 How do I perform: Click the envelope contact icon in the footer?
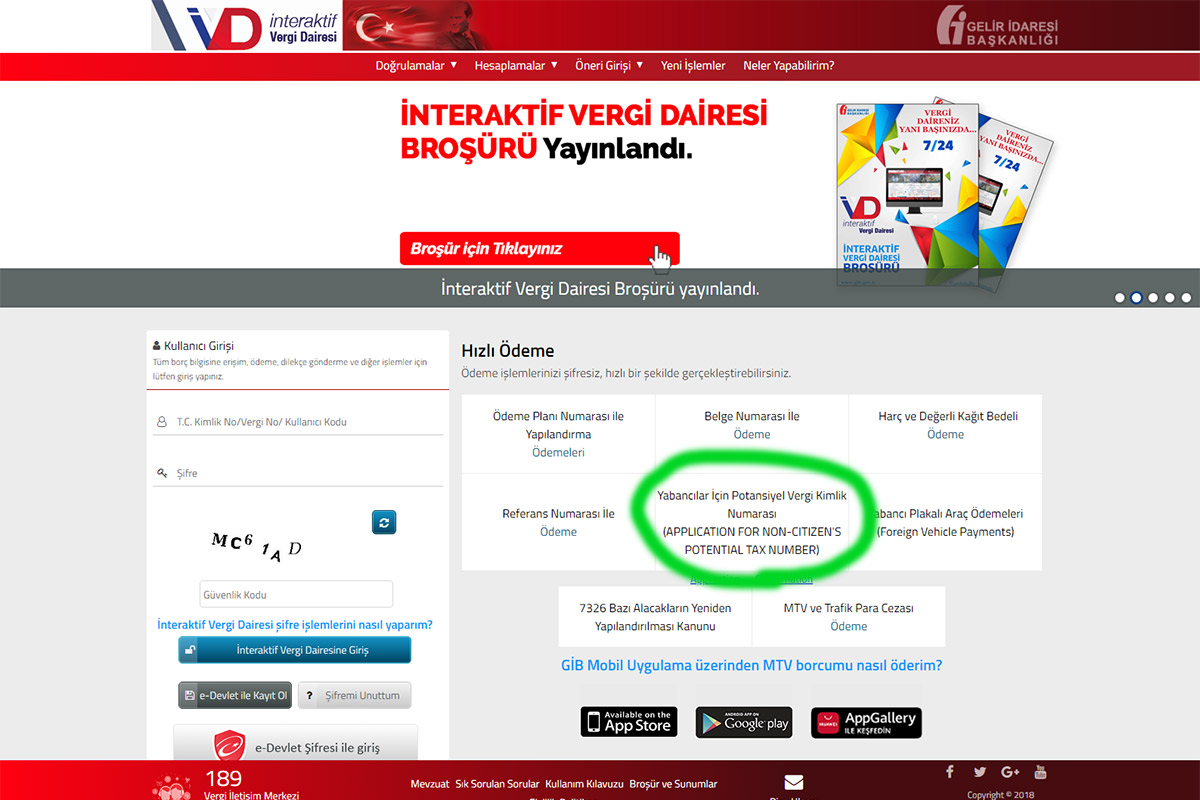click(x=794, y=781)
